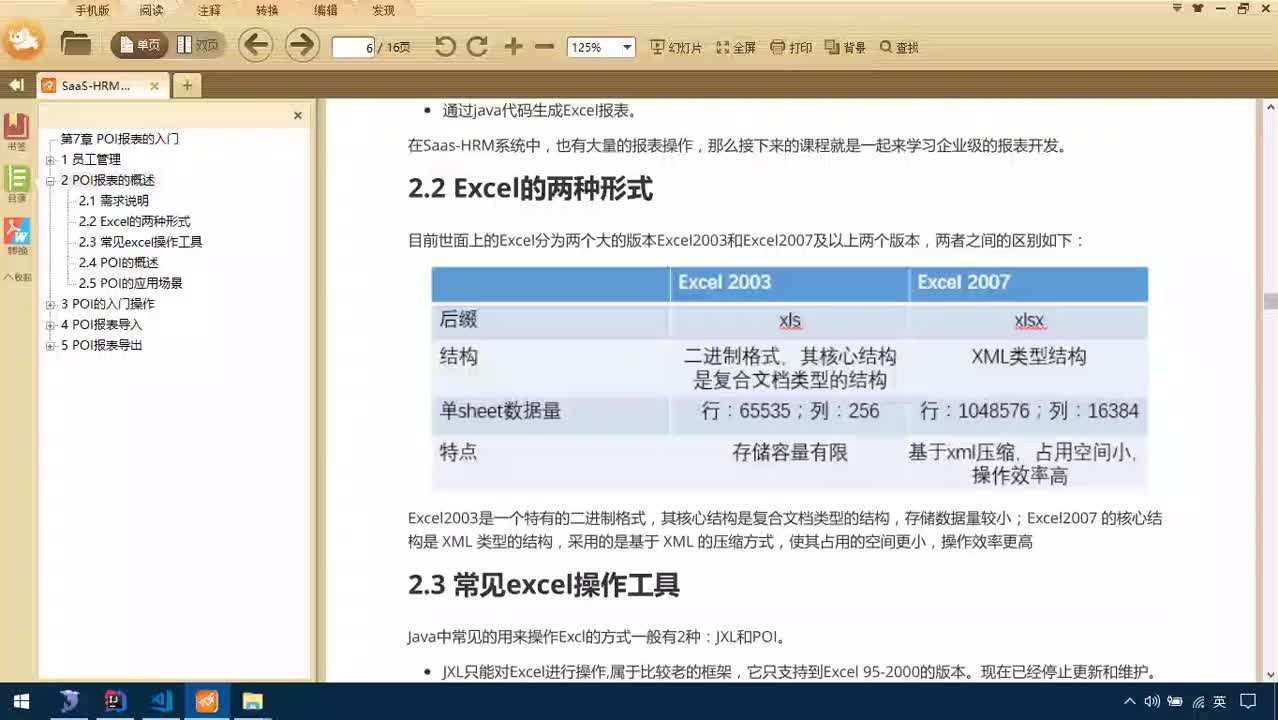Jump to '2.5 POI的应用场景' in outline
Viewport: 1278px width, 720px height.
pos(131,283)
